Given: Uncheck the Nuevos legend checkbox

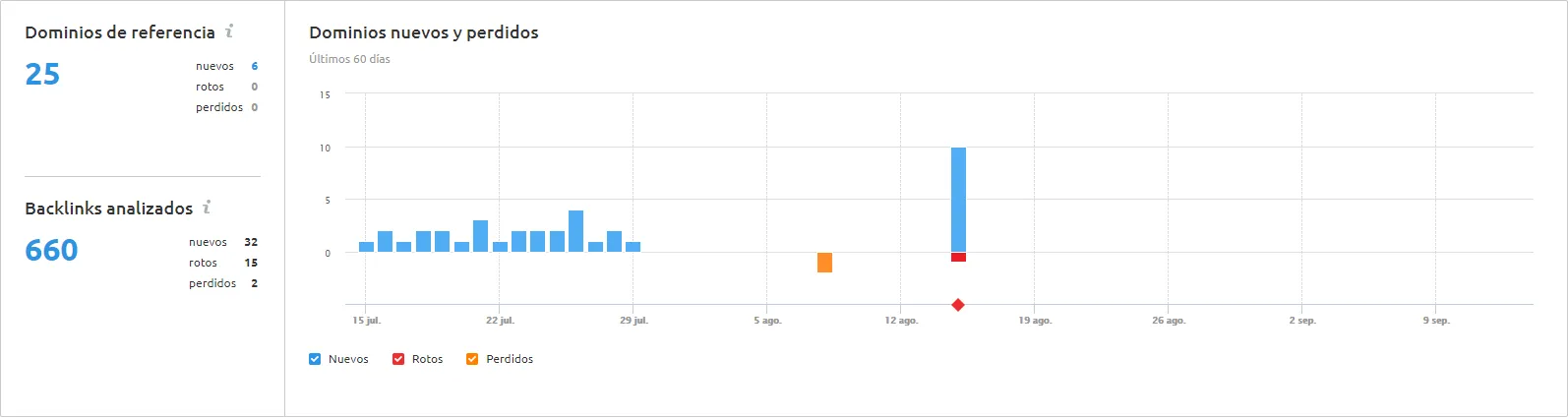Looking at the screenshot, I should tap(315, 359).
